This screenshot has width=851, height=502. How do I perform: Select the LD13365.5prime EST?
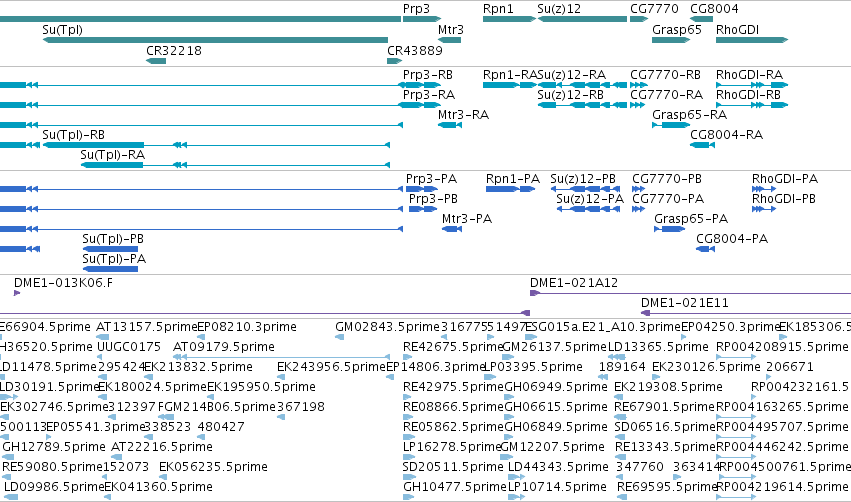[x=616, y=357]
